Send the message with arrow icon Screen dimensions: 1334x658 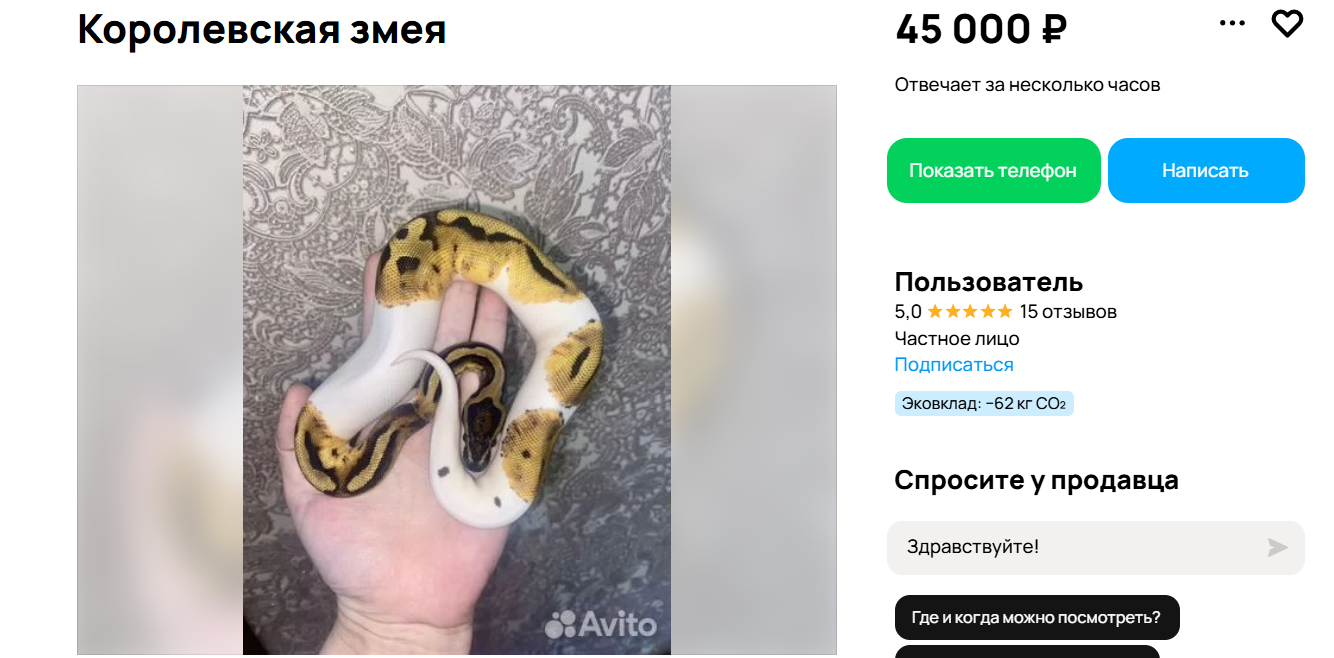coord(1277,547)
